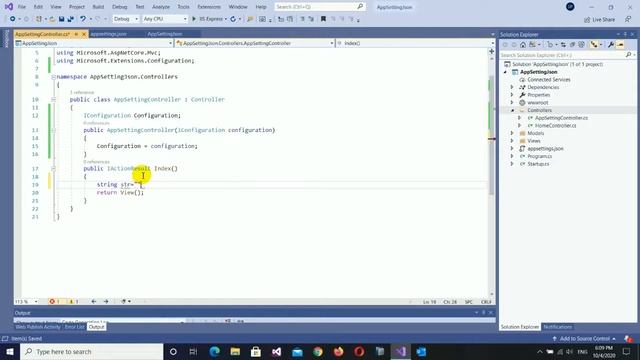Expand the Dependencies node

(512, 87)
